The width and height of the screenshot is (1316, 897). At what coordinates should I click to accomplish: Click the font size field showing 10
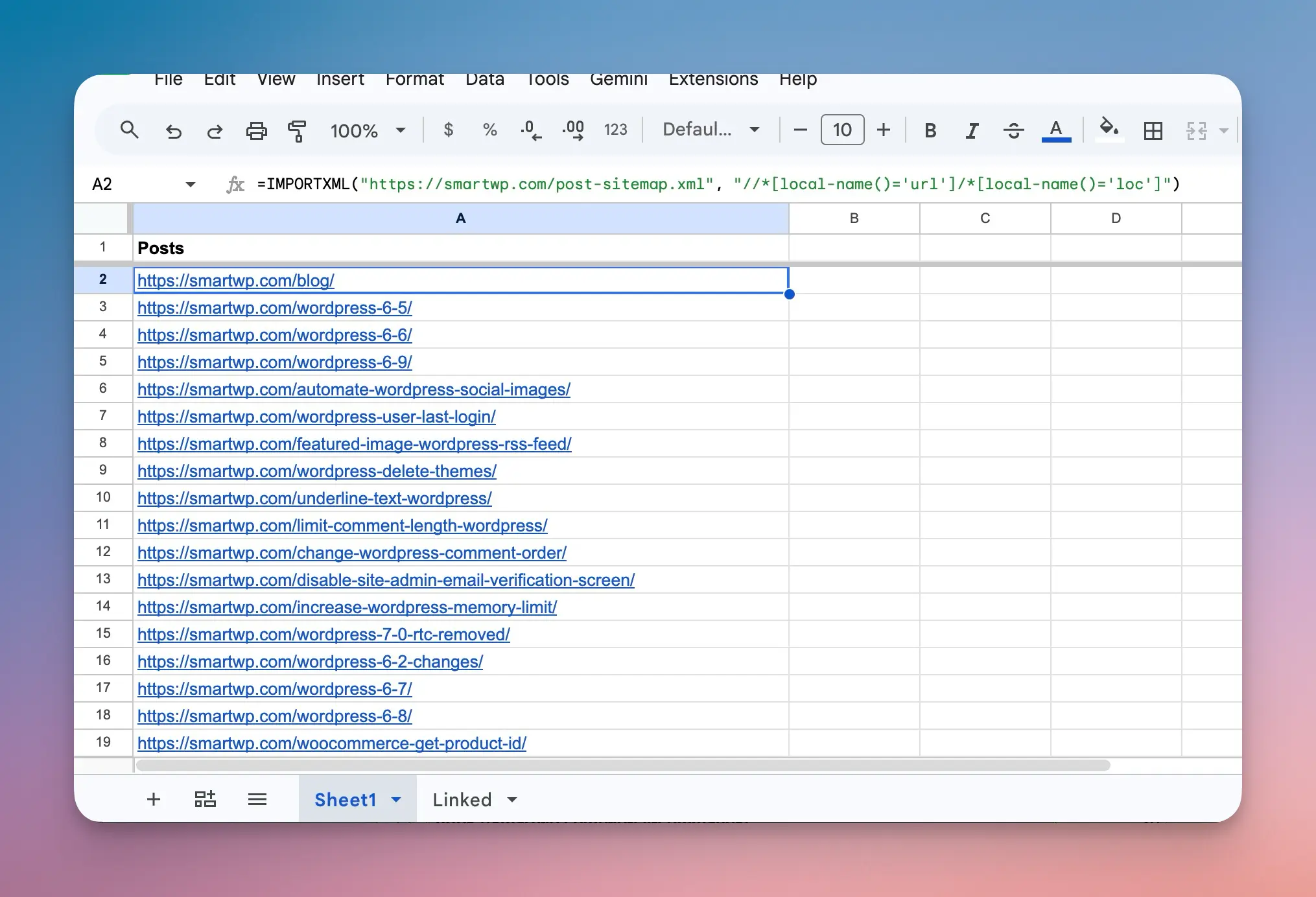[x=842, y=130]
